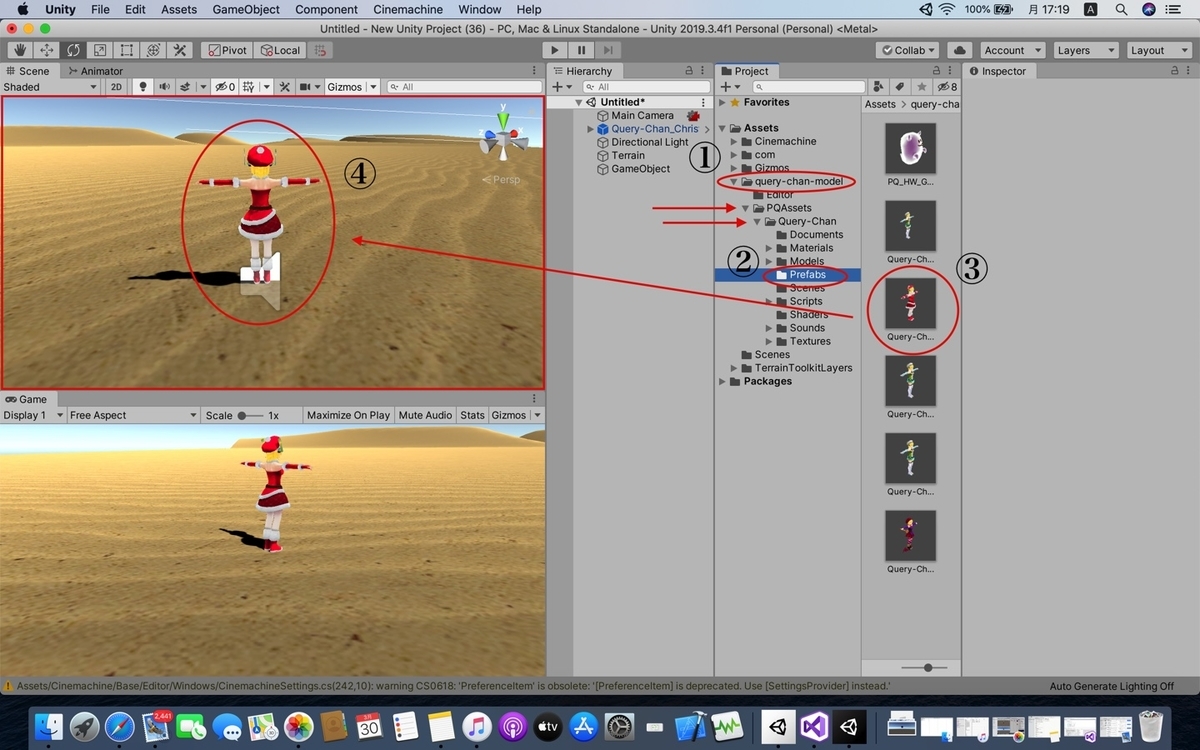Open the Collab dropdown

909,50
